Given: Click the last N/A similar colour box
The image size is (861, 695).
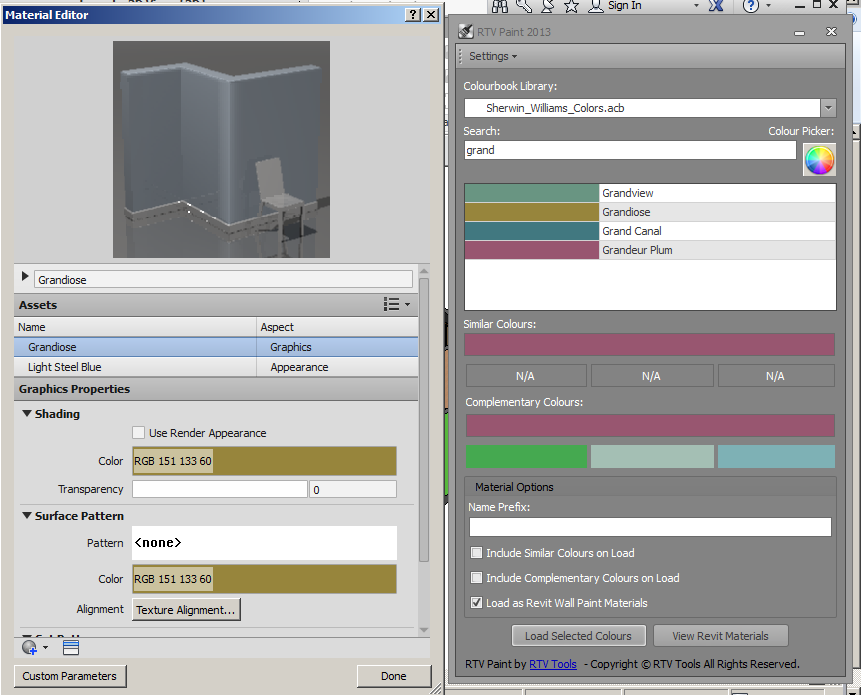Looking at the screenshot, I should coord(776,376).
